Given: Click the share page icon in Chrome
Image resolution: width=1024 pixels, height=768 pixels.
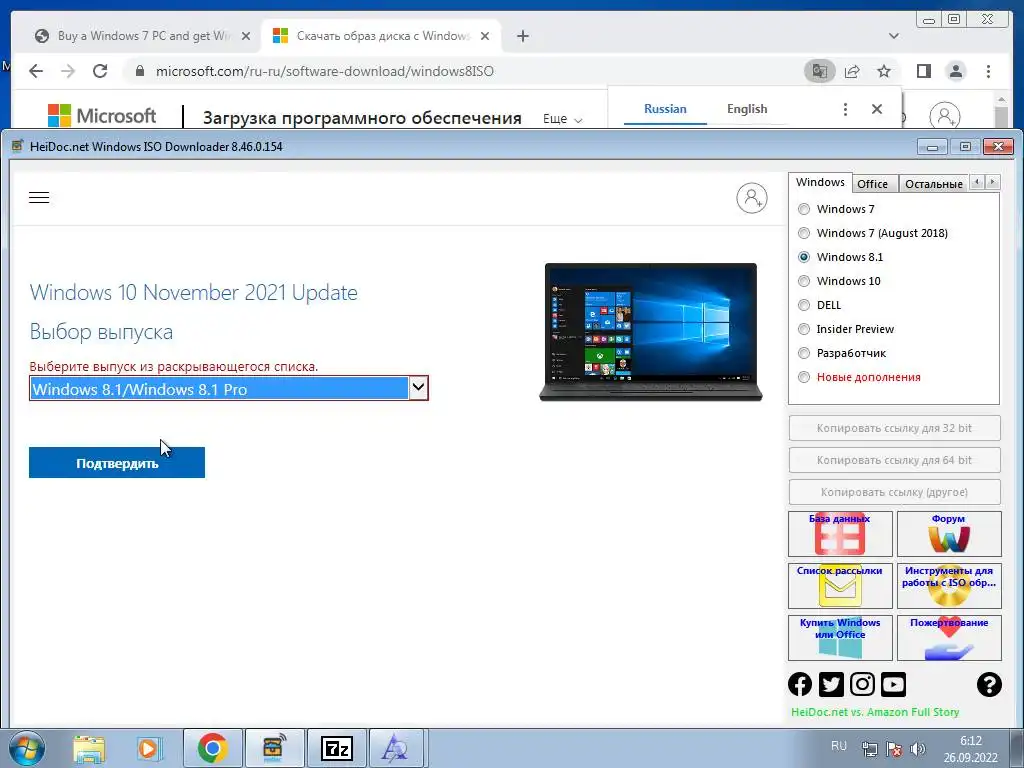Looking at the screenshot, I should (852, 71).
